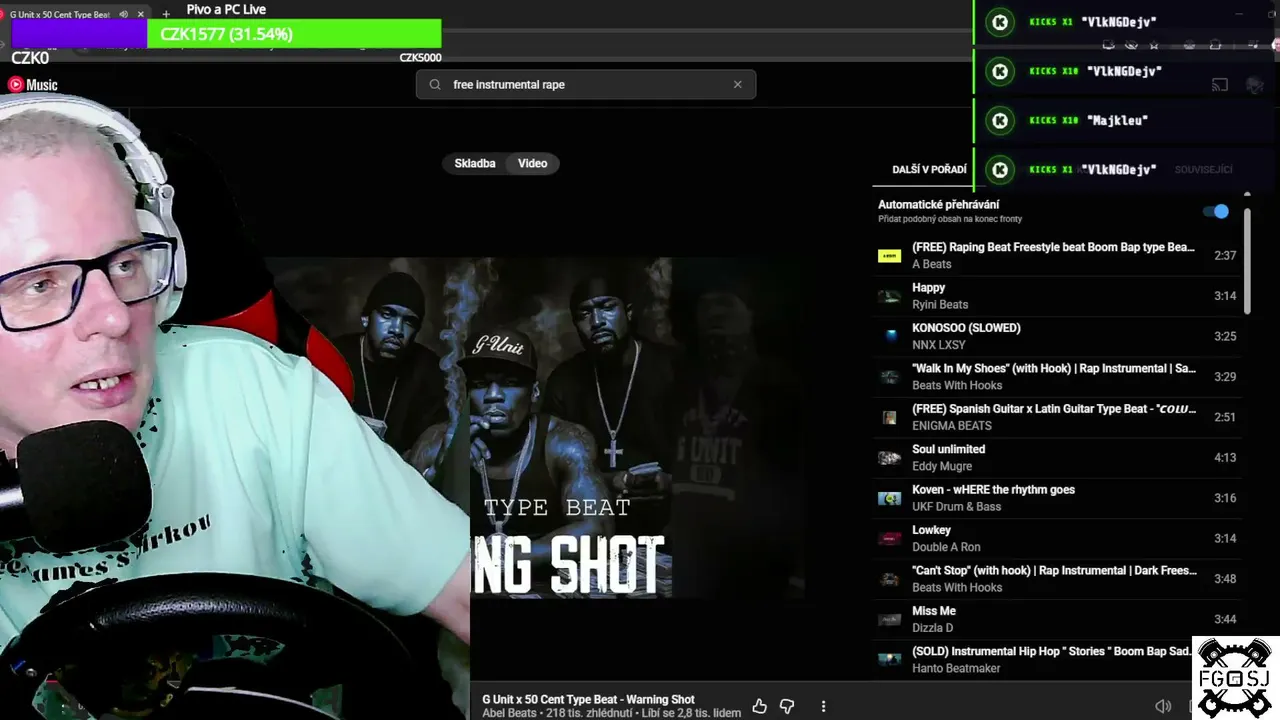Open artist 'NNX LXSY' in queue
The width and height of the screenshot is (1280, 720).
[939, 345]
